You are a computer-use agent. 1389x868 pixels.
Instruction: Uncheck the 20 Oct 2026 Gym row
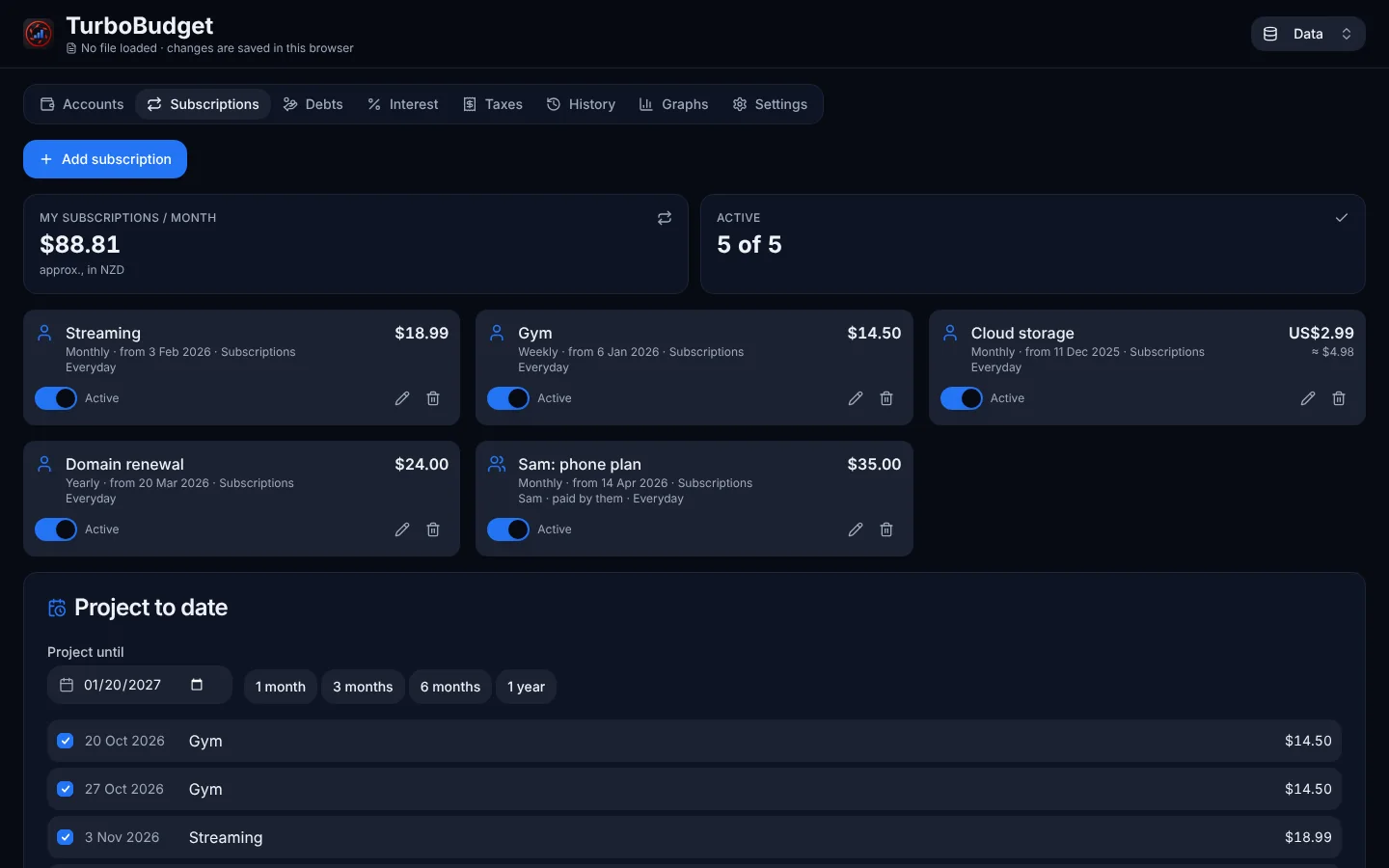coord(66,741)
